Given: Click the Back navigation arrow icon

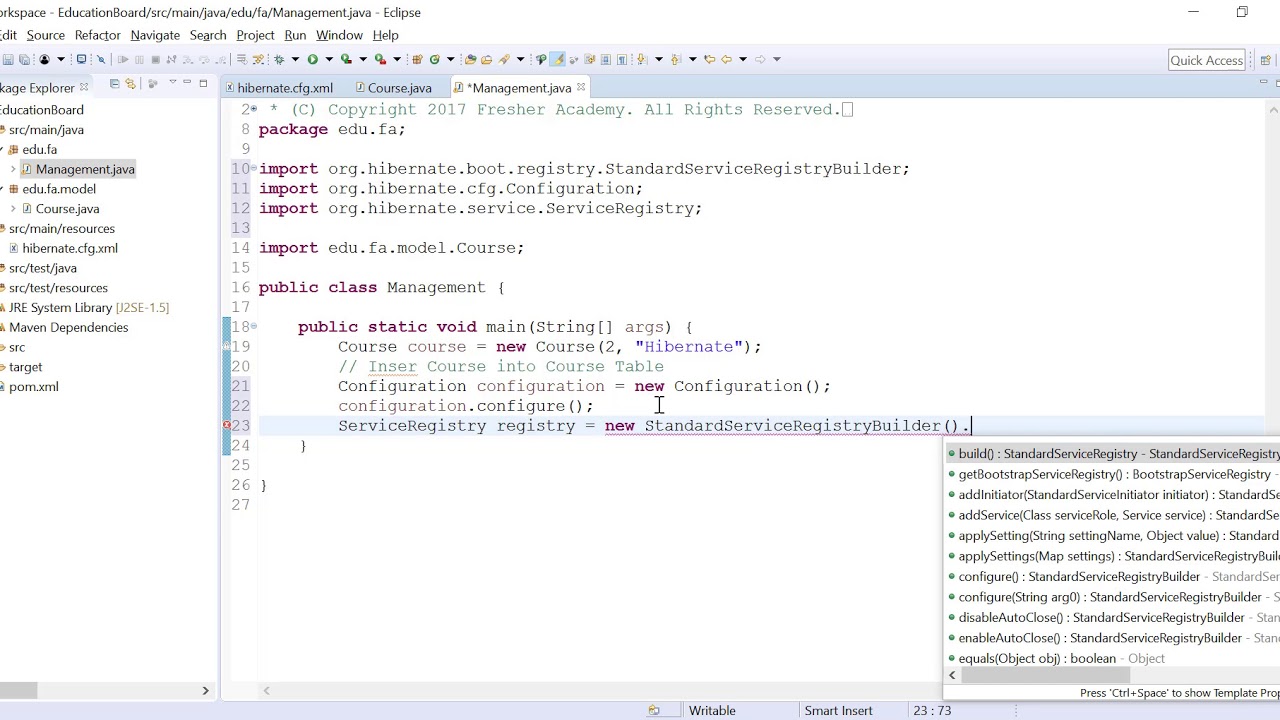Looking at the screenshot, I should (727, 60).
